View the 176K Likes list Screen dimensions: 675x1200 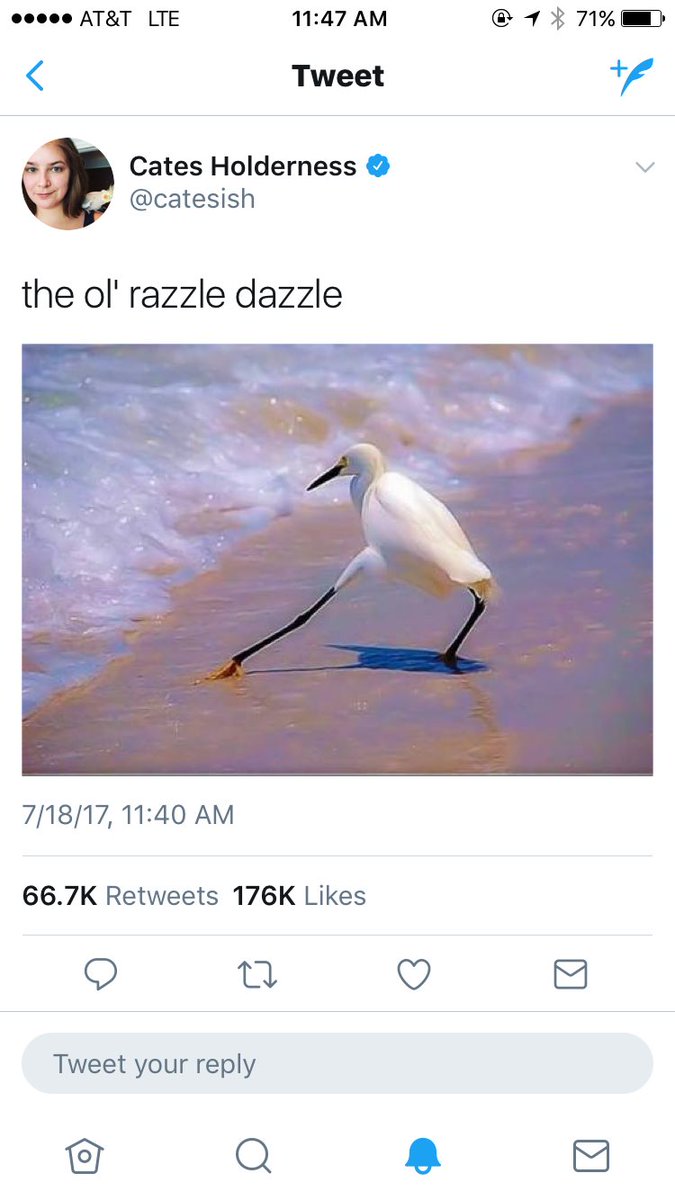point(300,896)
